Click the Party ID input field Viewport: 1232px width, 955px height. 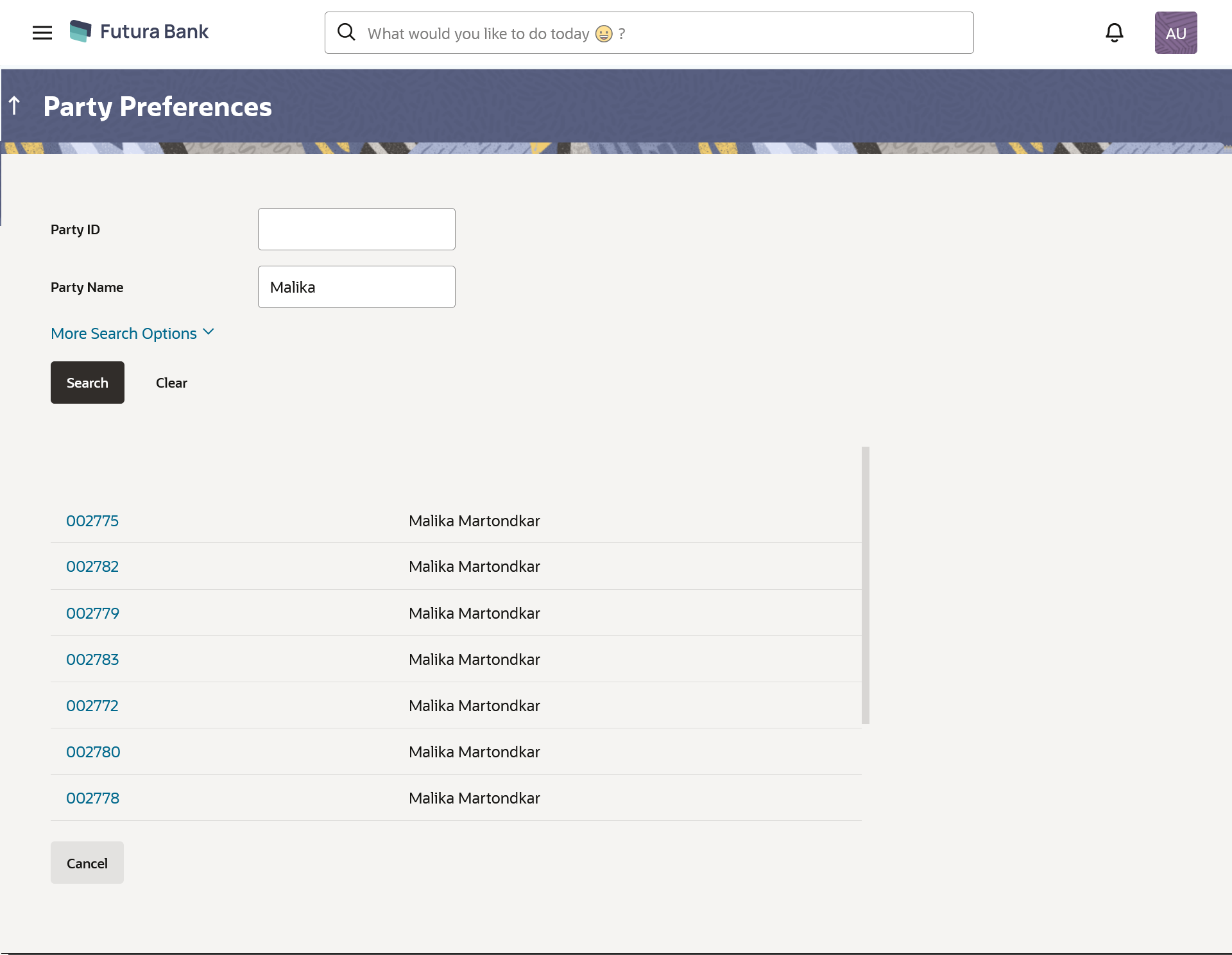pyautogui.click(x=356, y=229)
